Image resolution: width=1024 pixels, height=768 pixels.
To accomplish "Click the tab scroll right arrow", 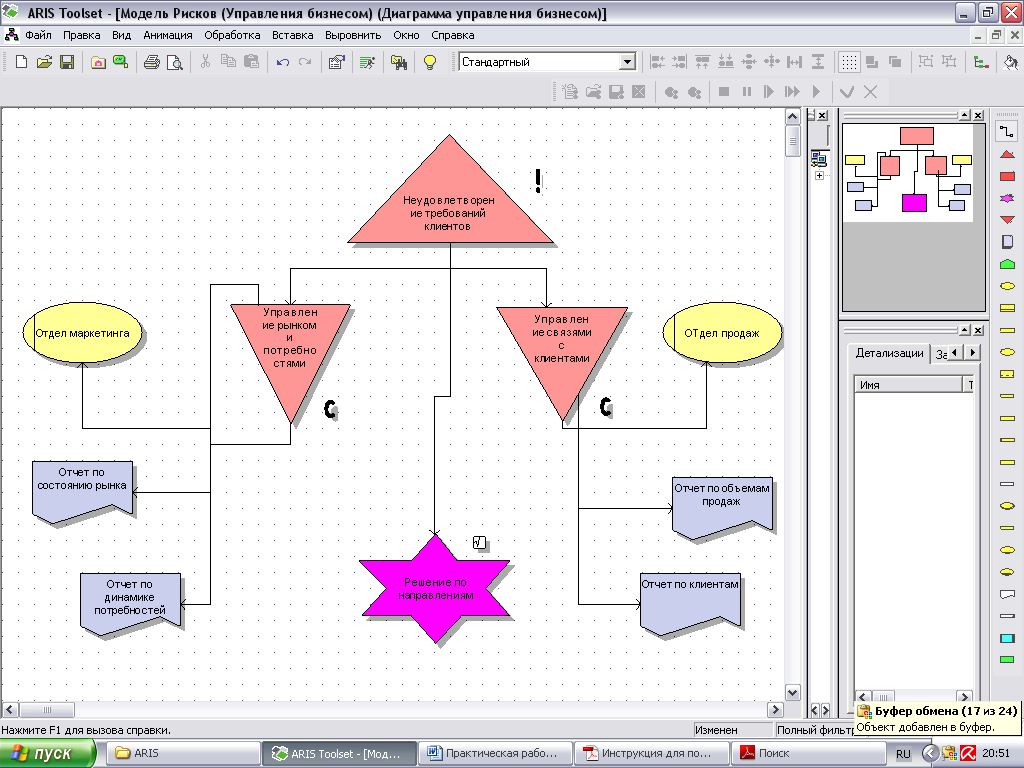I will (x=972, y=353).
